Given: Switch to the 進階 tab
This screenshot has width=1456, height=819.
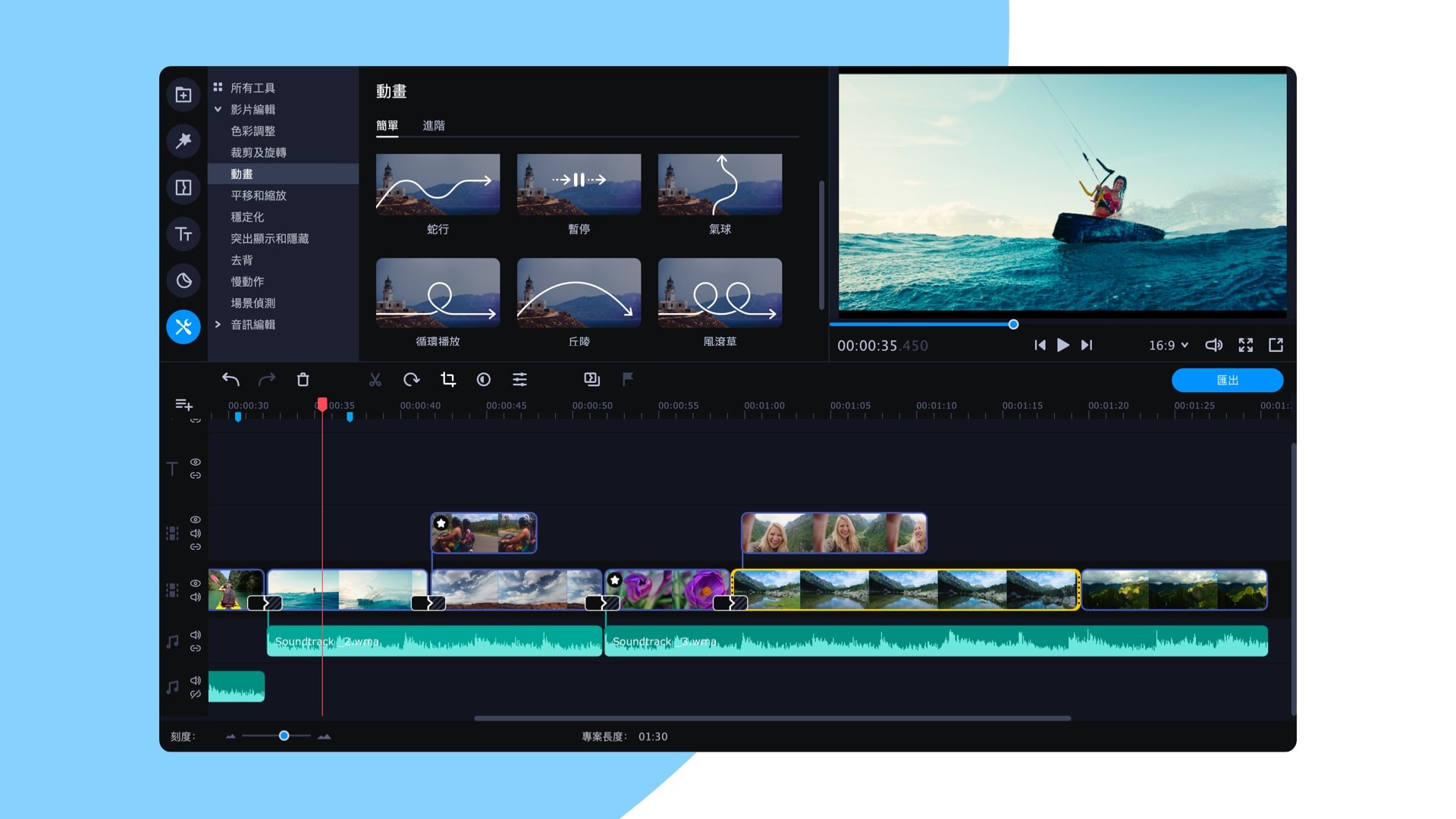Looking at the screenshot, I should 434,126.
